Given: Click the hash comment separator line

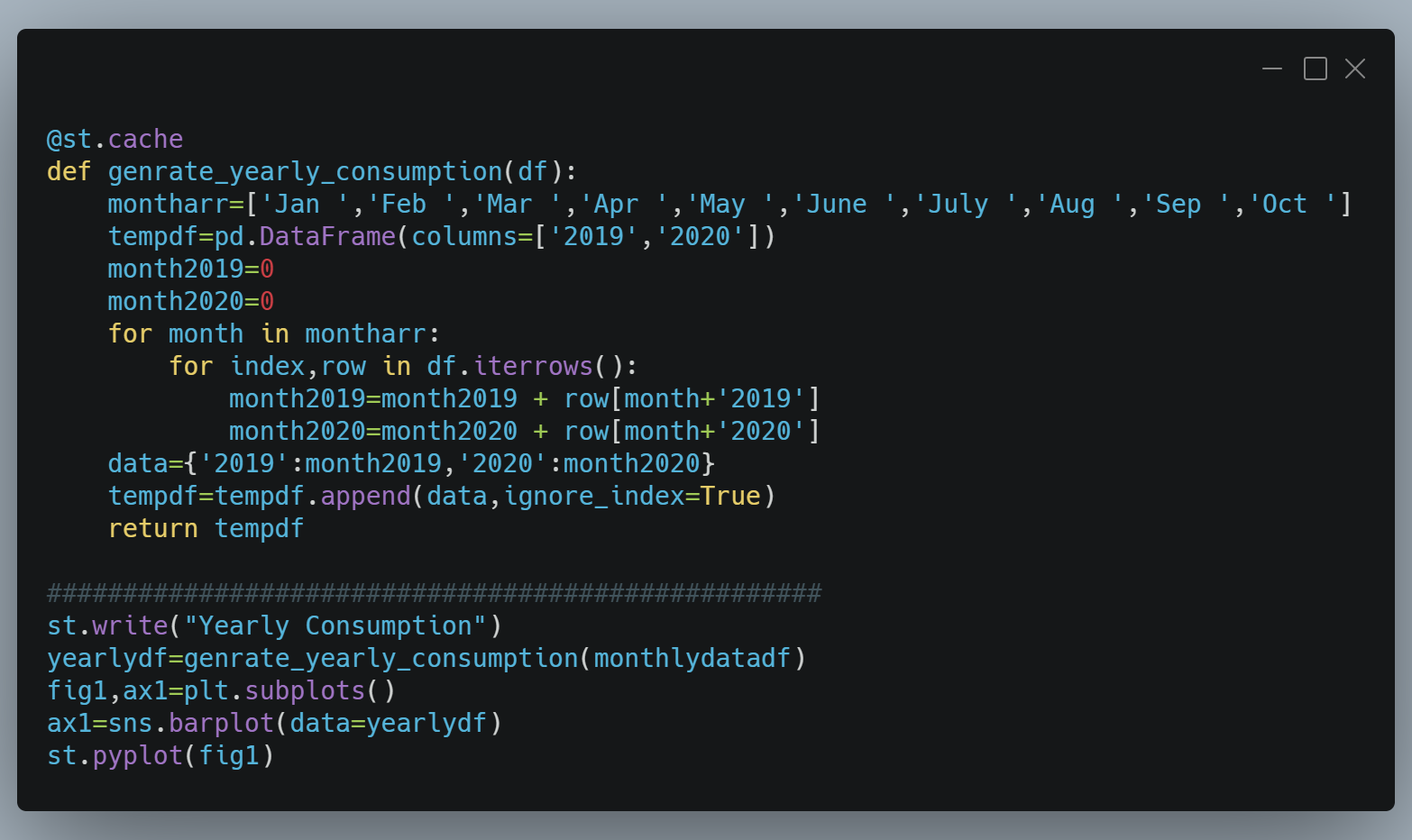Looking at the screenshot, I should (434, 593).
